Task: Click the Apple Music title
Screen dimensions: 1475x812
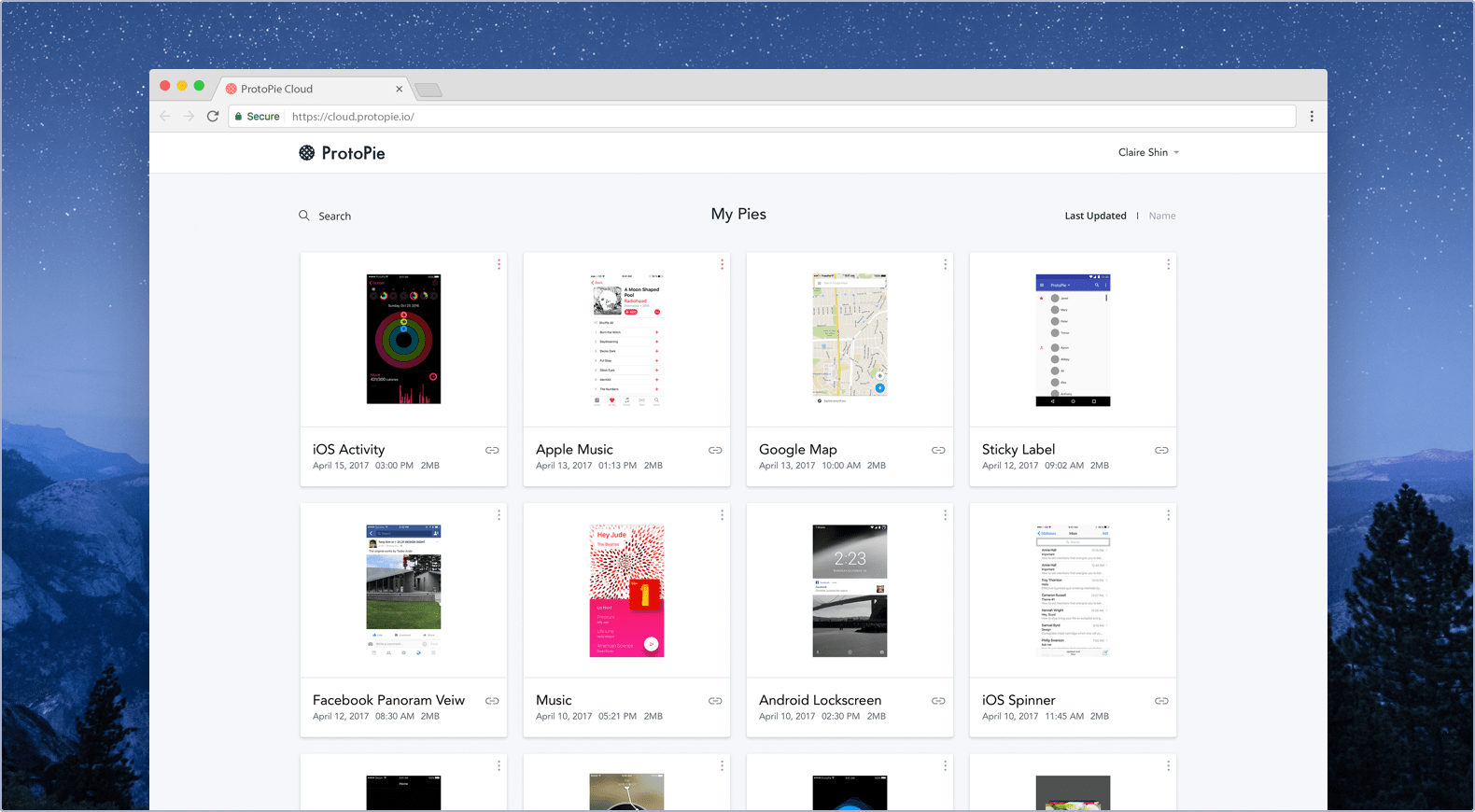Action: pyautogui.click(x=574, y=450)
